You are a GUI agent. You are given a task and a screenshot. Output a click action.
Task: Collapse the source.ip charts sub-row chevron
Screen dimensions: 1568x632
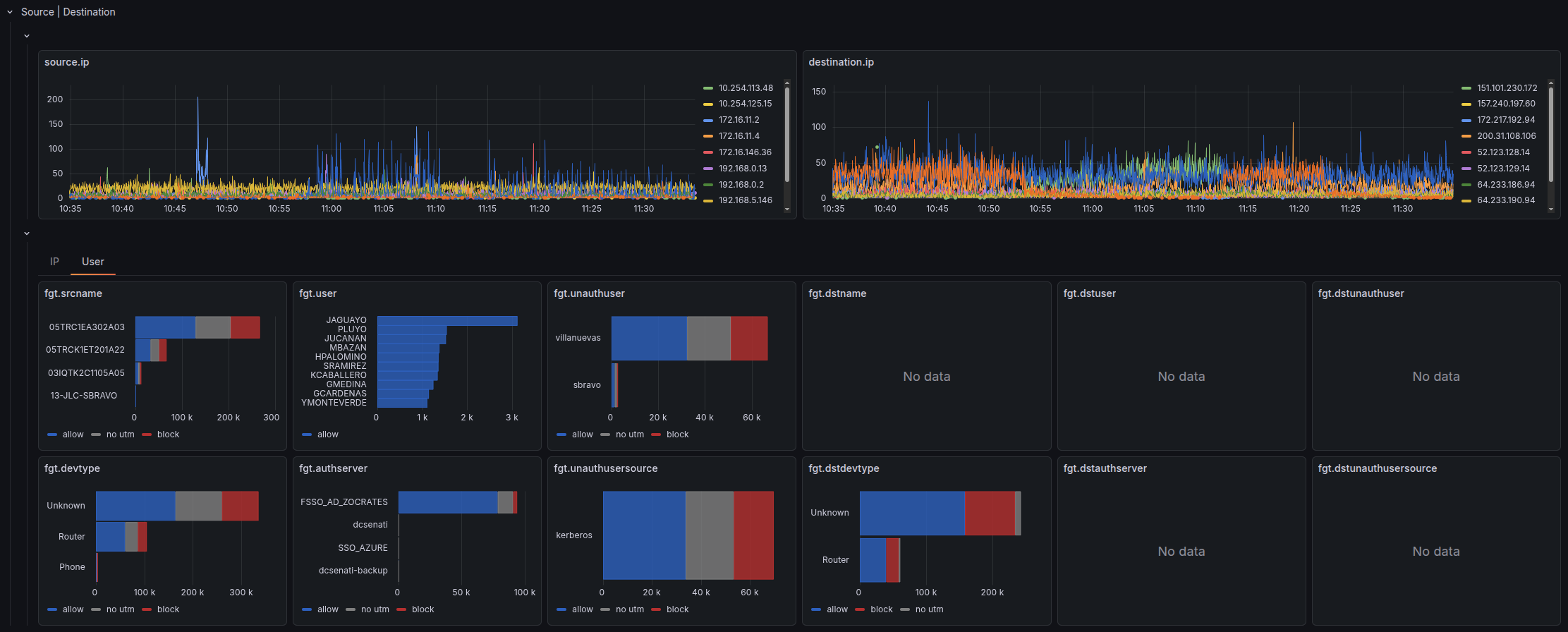point(27,36)
